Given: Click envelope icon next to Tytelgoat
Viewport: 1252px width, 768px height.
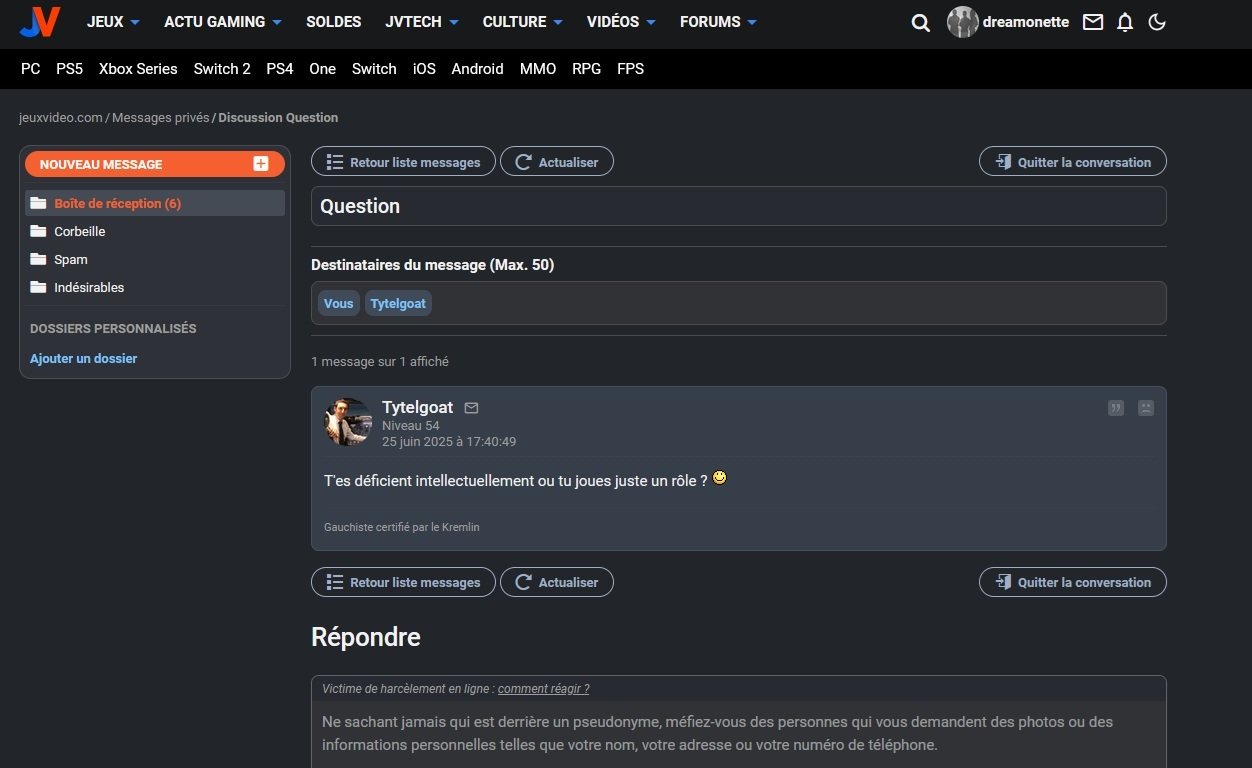Looking at the screenshot, I should pyautogui.click(x=472, y=408).
